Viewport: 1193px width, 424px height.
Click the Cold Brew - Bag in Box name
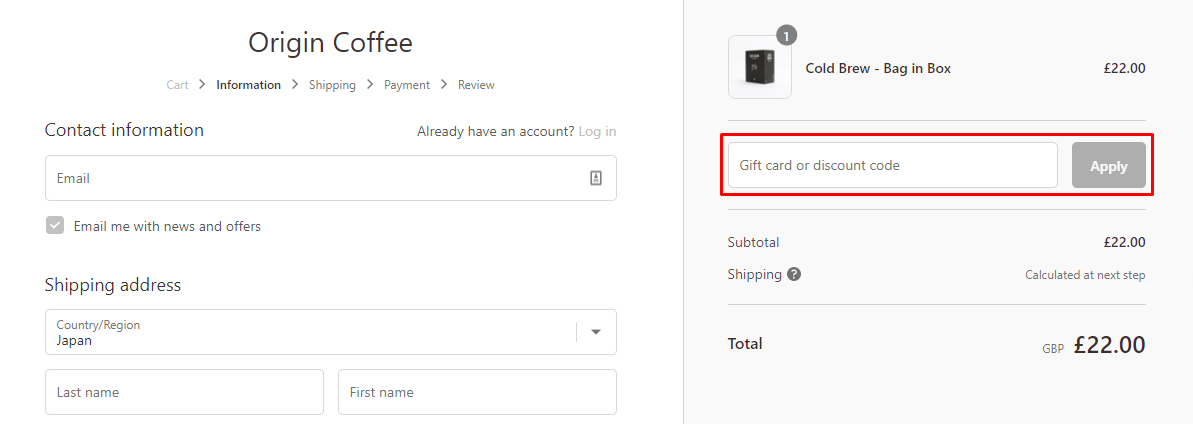pyautogui.click(x=878, y=68)
